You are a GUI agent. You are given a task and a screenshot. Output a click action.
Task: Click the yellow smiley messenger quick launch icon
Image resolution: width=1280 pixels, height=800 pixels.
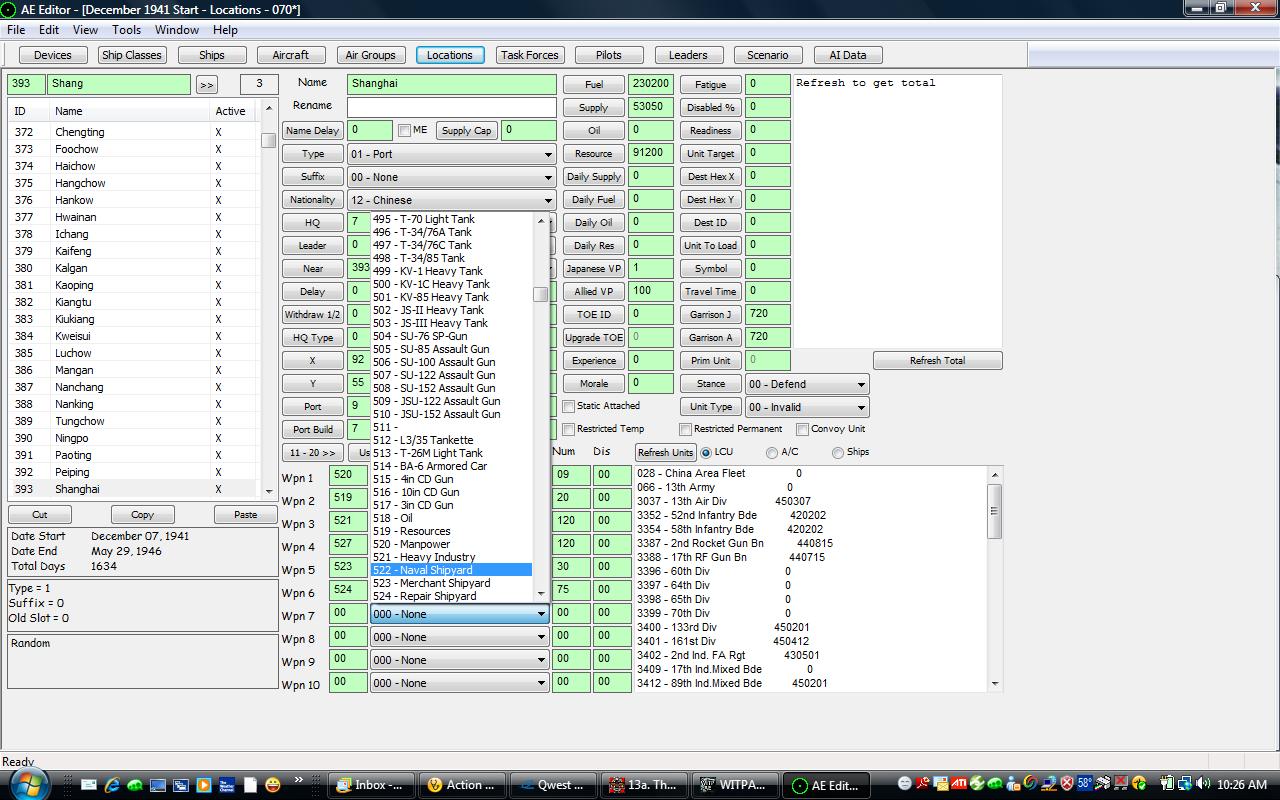pyautogui.click(x=273, y=785)
